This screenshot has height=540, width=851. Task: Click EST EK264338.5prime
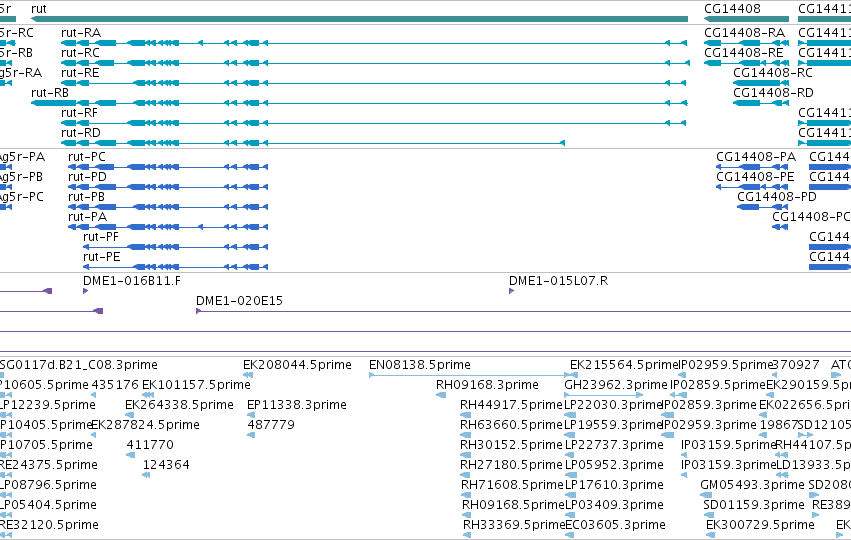[x=179, y=405]
